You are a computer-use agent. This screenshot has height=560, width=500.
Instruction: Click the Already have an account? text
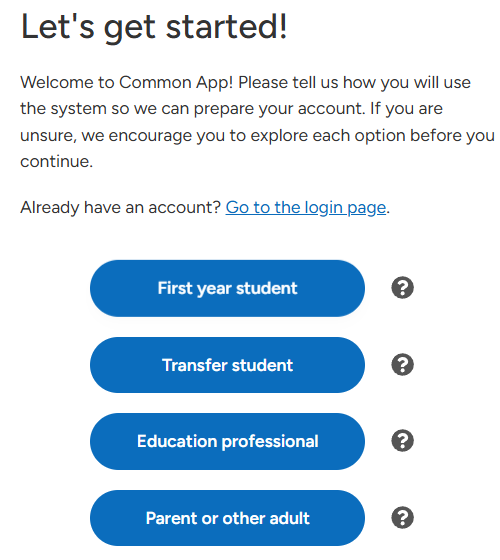pos(121,208)
